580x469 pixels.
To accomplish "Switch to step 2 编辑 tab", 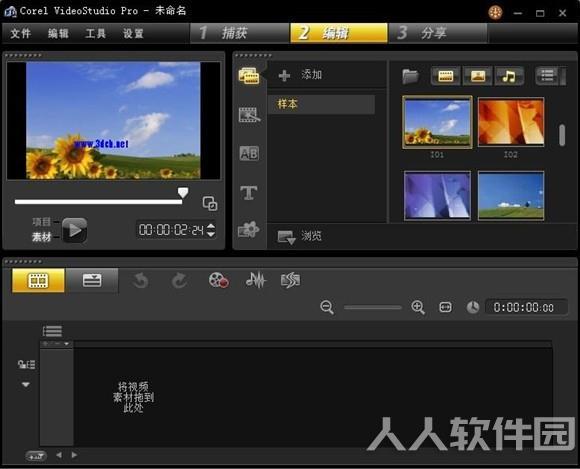I will tap(339, 33).
